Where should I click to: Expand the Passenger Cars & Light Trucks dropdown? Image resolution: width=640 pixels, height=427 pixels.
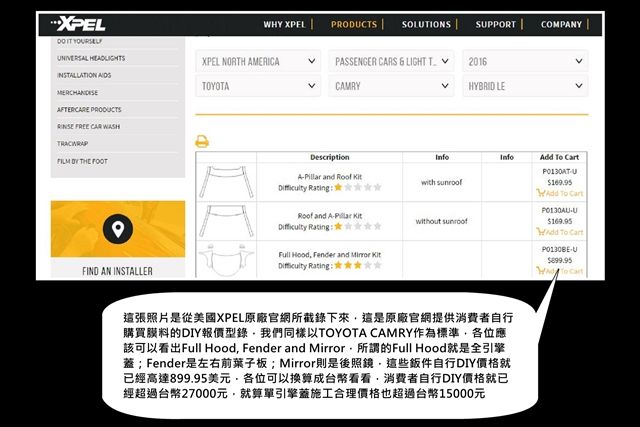(x=391, y=61)
